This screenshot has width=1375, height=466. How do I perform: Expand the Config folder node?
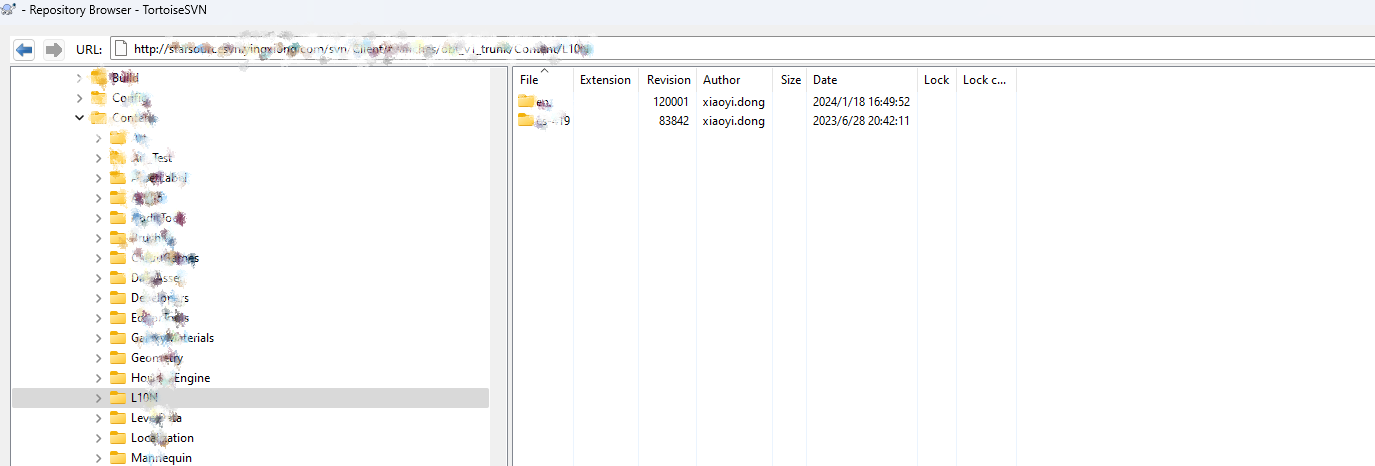(x=79, y=98)
